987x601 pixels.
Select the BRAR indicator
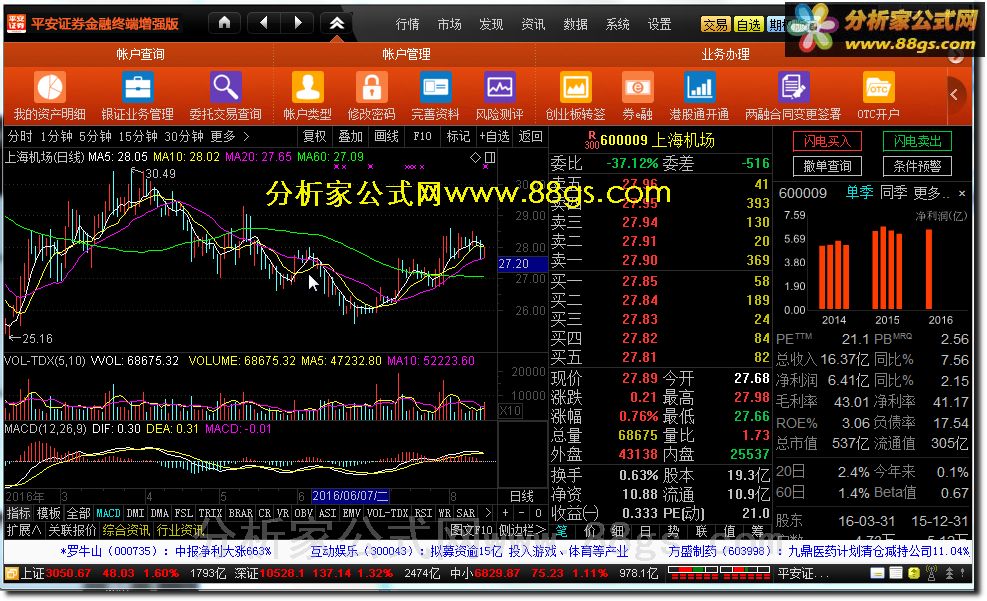click(240, 513)
